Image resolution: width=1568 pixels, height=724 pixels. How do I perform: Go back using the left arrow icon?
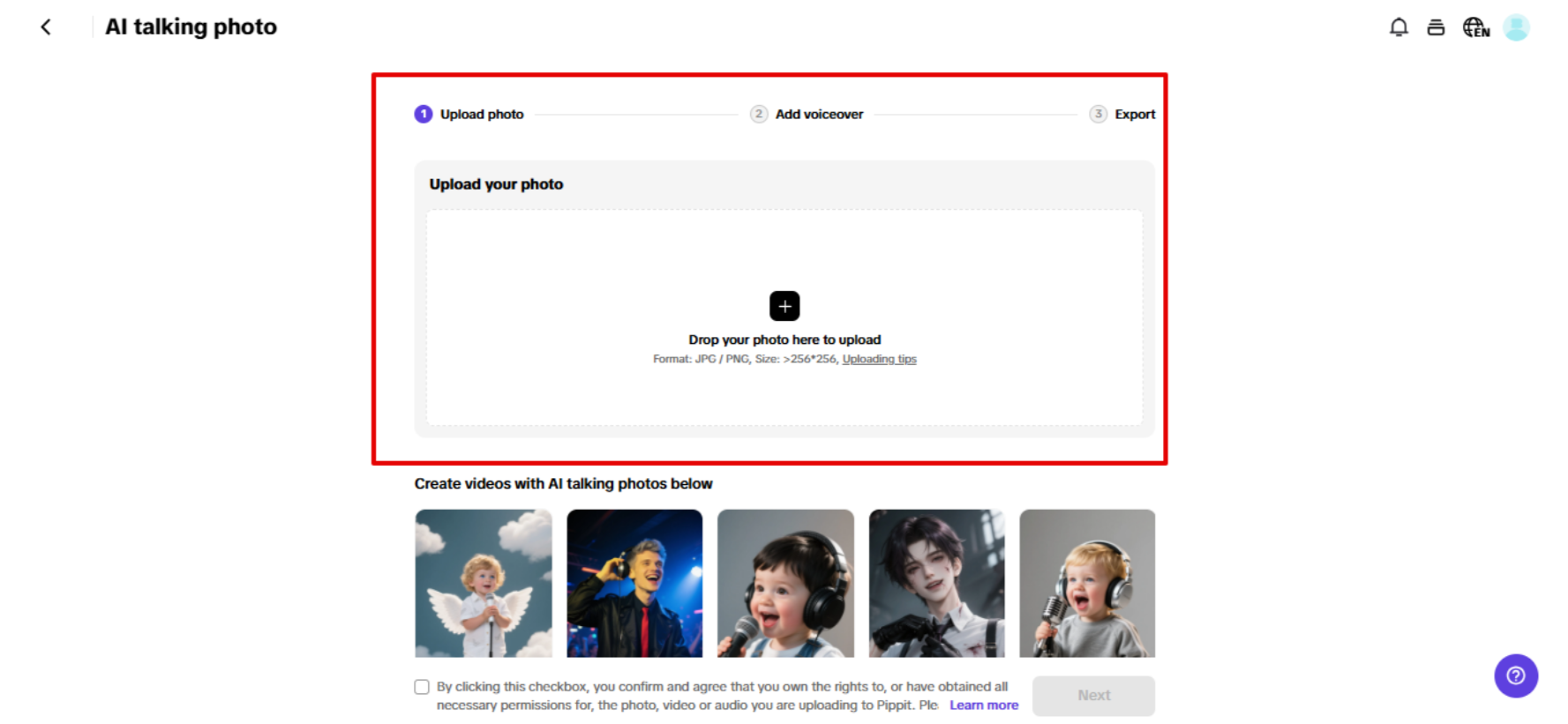click(46, 27)
